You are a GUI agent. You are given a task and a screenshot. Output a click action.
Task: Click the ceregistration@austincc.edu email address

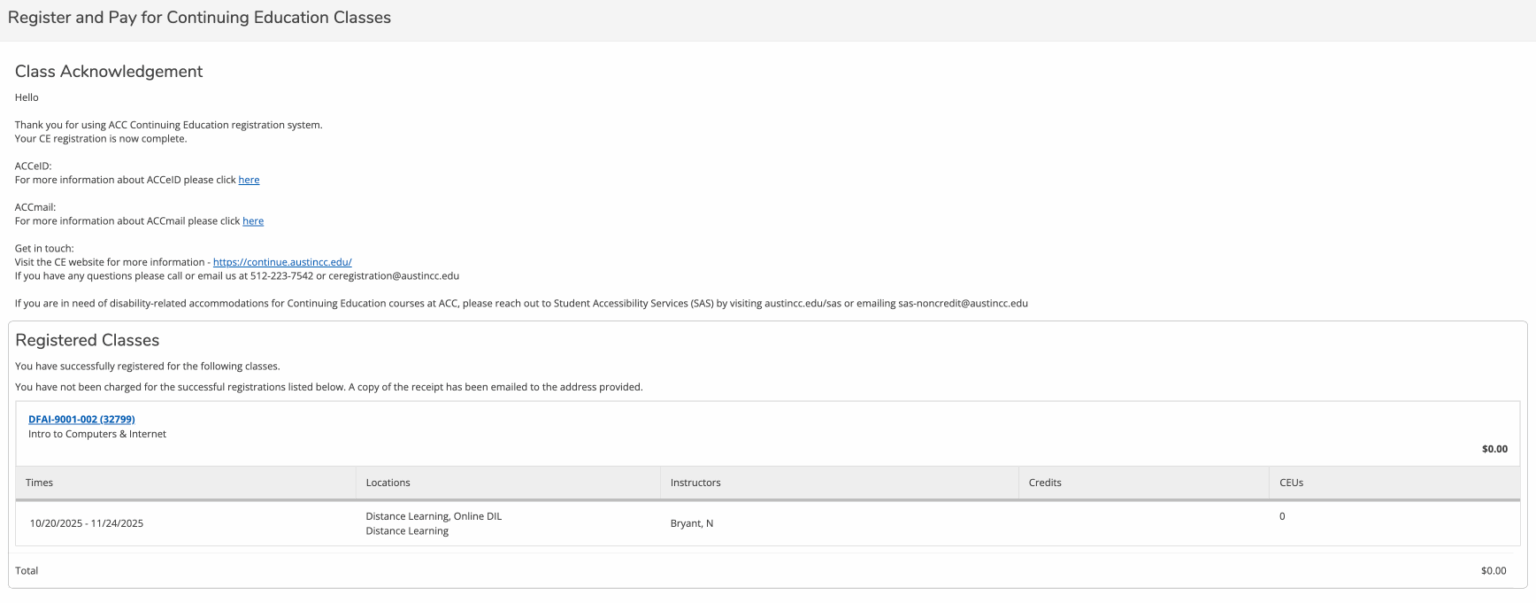393,276
